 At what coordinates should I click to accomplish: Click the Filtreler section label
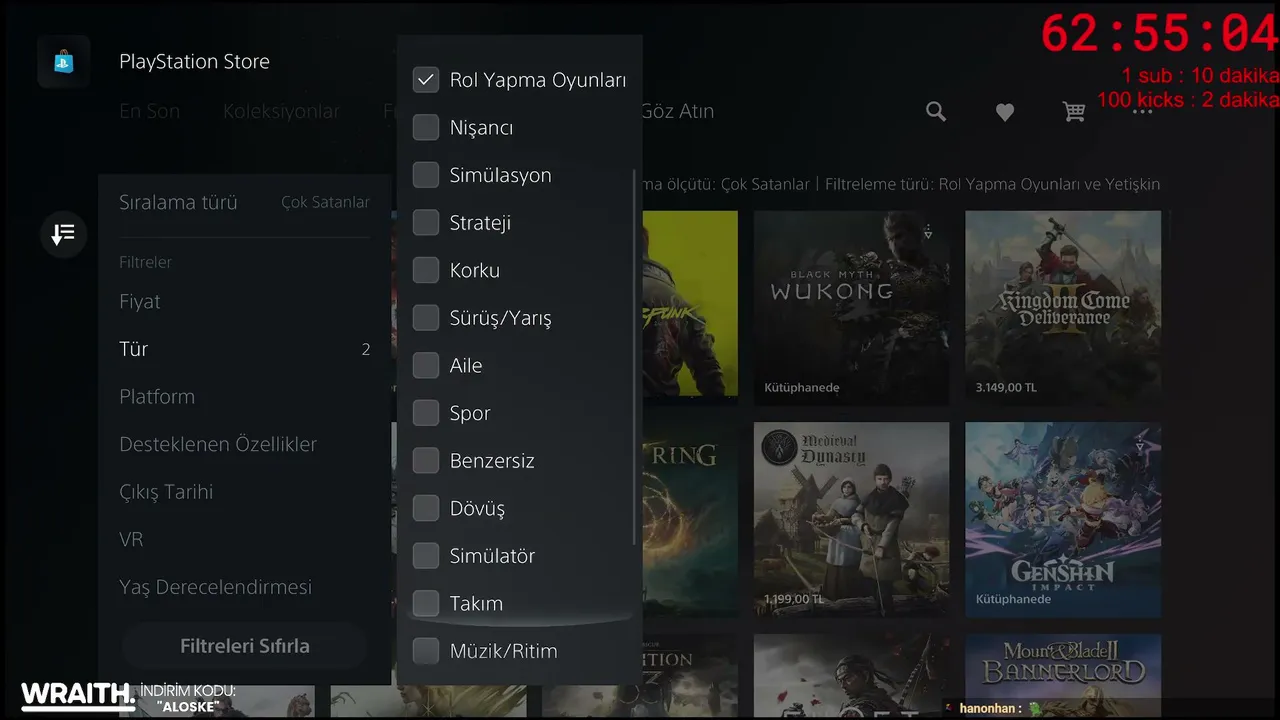tap(145, 262)
